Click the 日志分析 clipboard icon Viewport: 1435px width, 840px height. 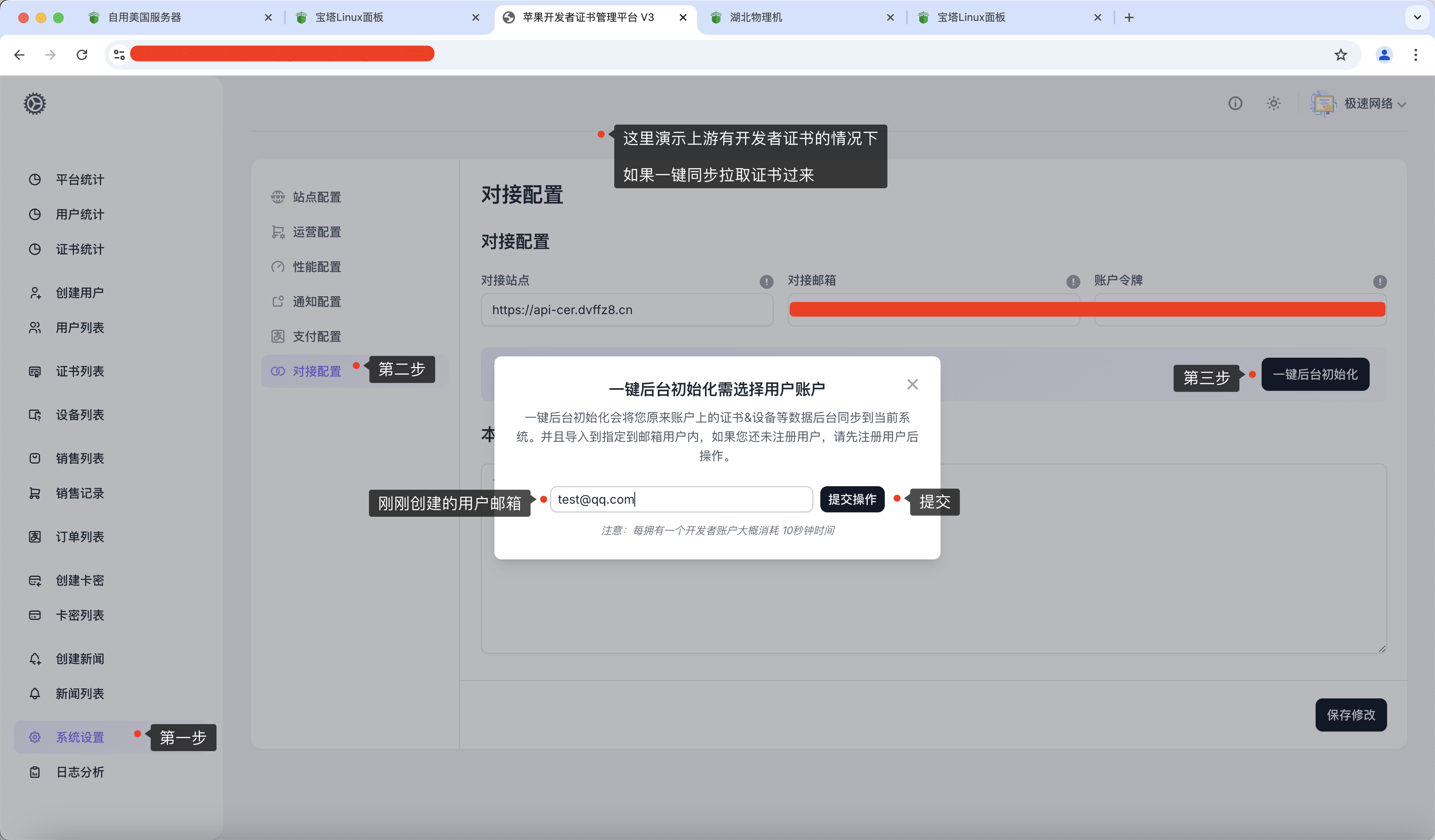pos(35,772)
